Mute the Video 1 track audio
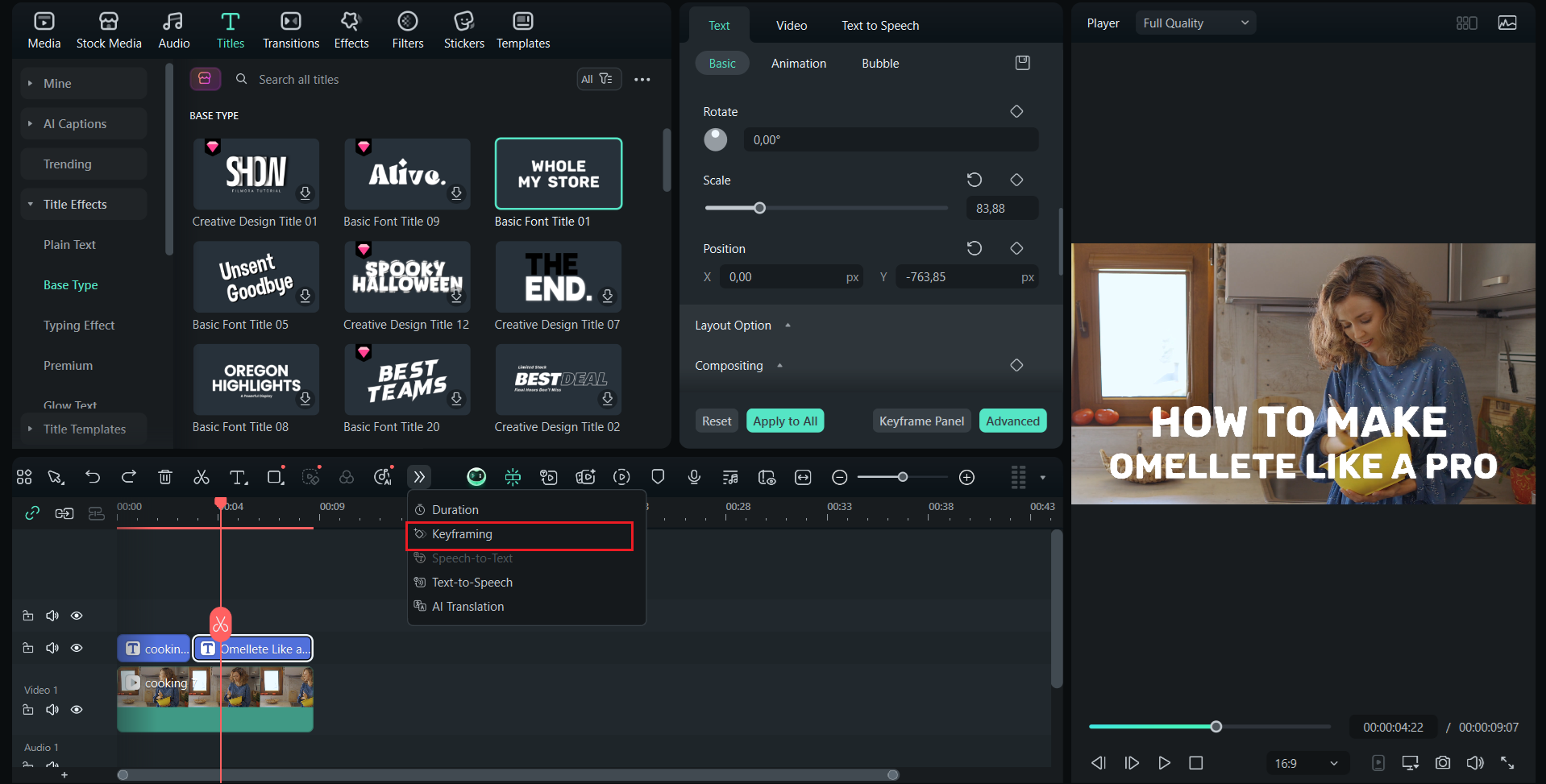The width and height of the screenshot is (1546, 784). pos(52,709)
